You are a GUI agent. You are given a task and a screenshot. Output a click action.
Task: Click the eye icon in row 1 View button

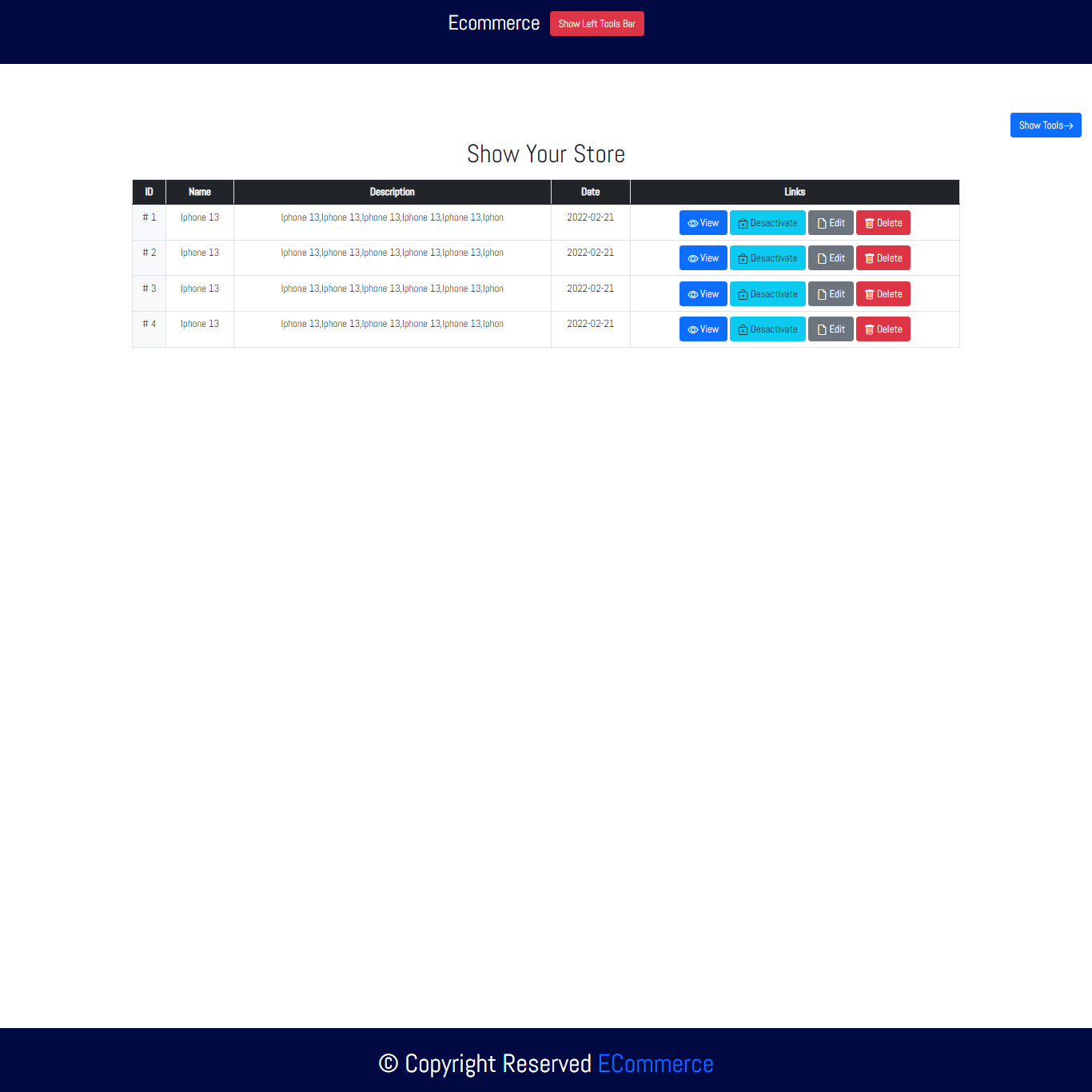692,224
